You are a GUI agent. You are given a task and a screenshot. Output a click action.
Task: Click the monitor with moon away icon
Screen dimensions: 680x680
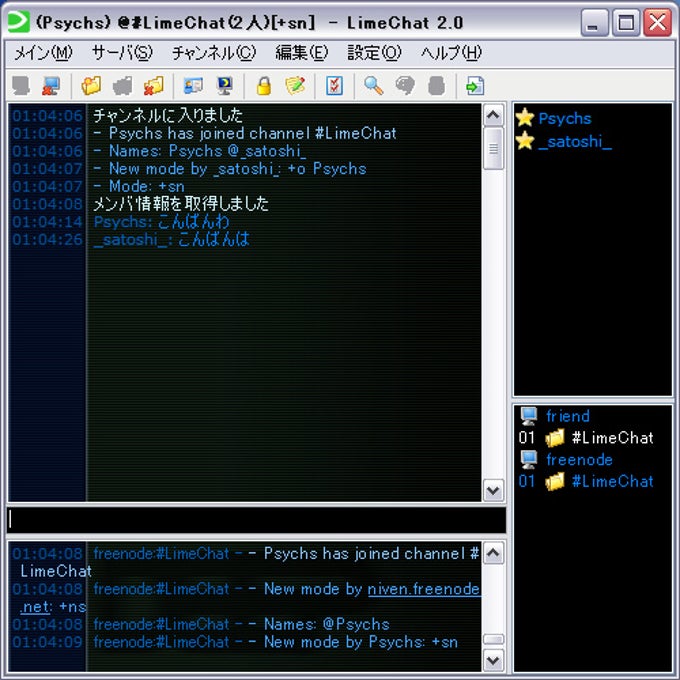(x=224, y=85)
